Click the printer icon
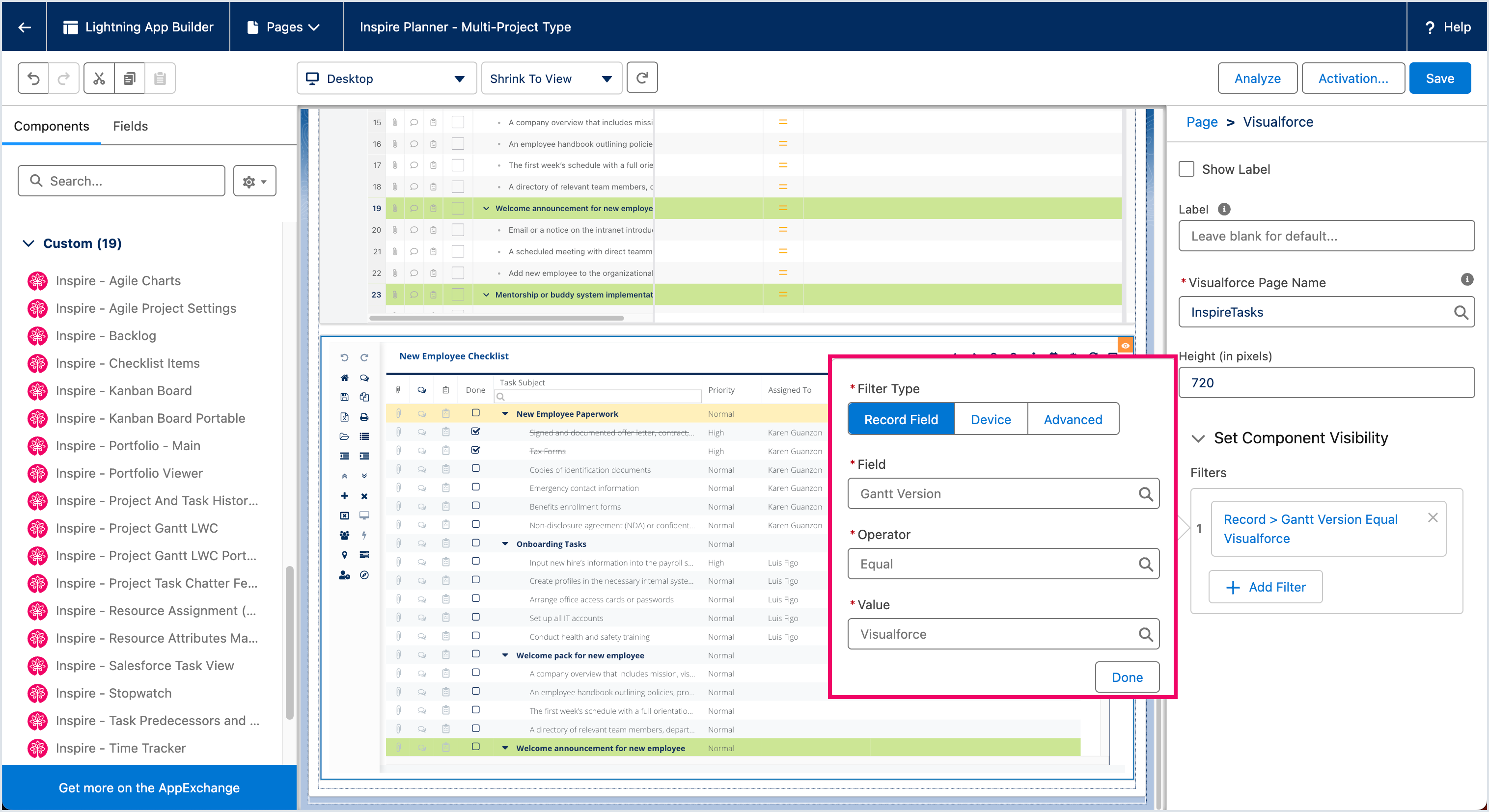Screen dimensions: 1489x812 (364, 417)
